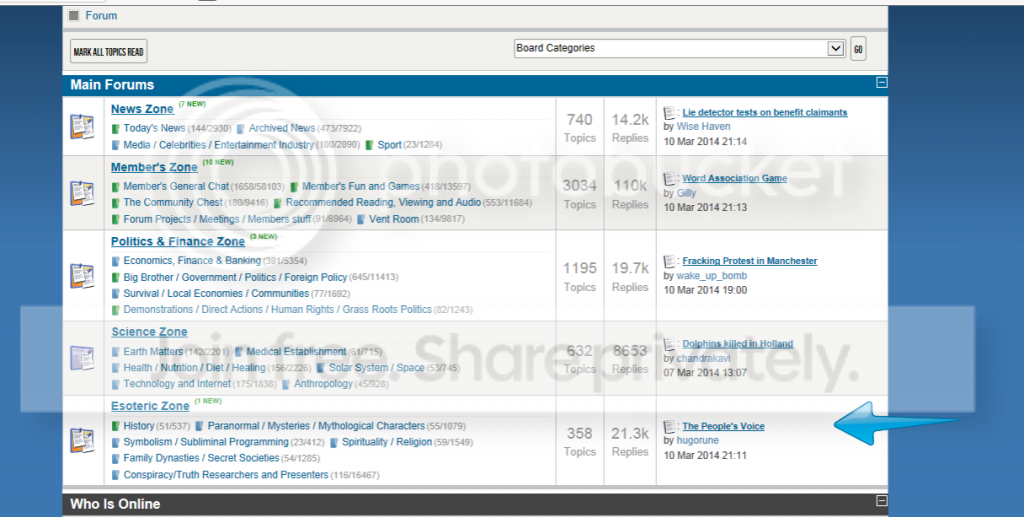
Task: Open the Board Categories dropdown
Action: coord(680,48)
